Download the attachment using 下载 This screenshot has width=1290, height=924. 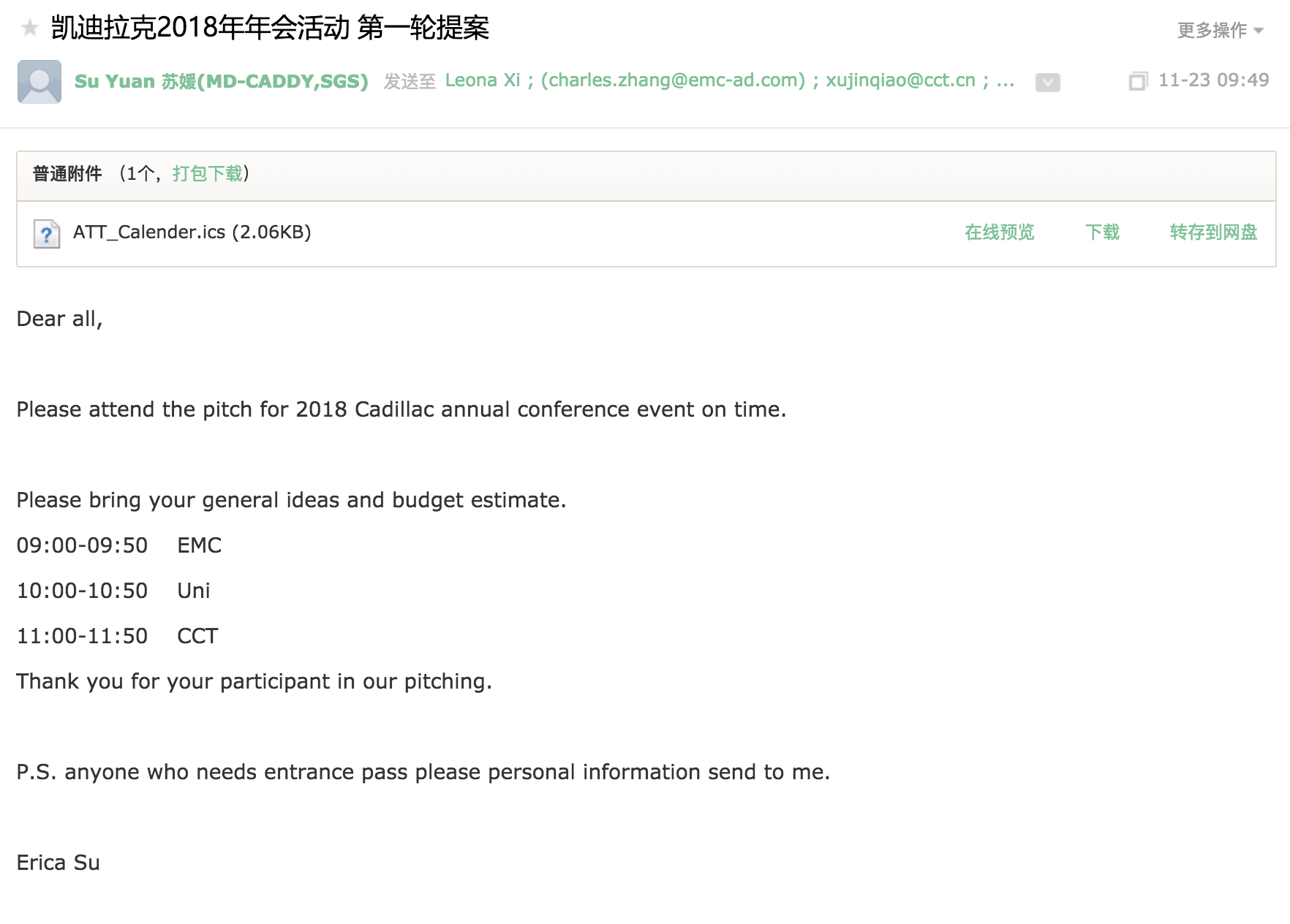(x=1102, y=232)
